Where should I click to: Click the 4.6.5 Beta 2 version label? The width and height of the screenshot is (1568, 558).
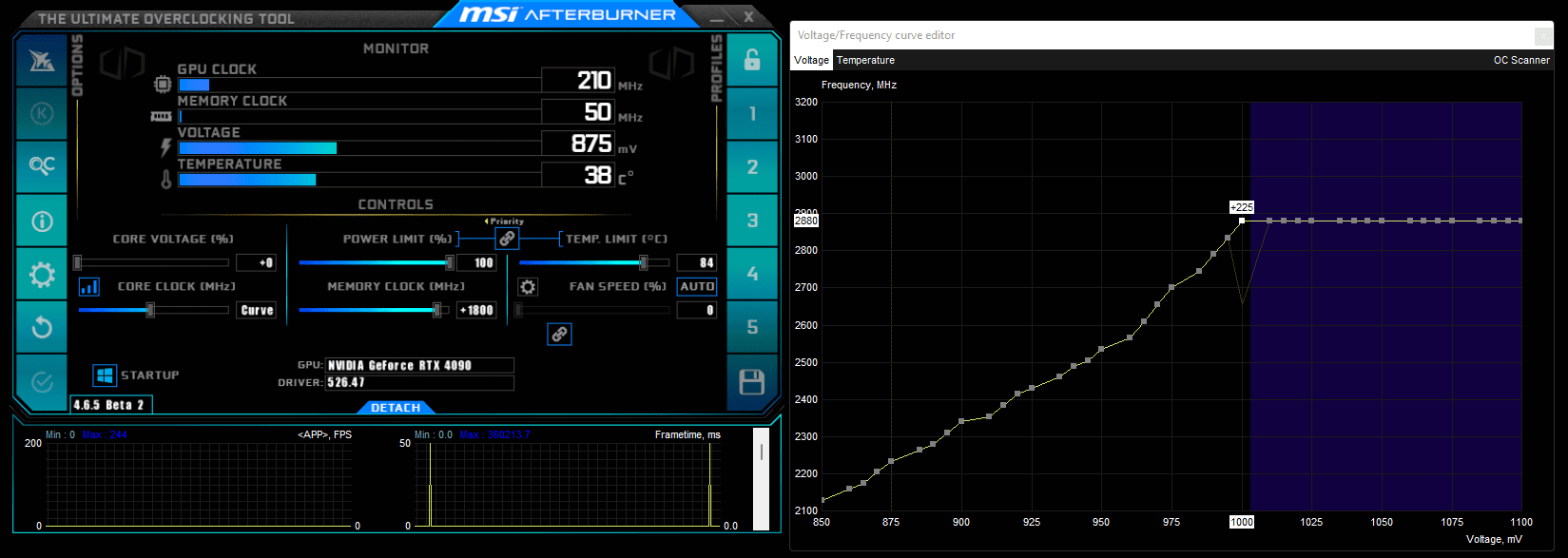110,405
